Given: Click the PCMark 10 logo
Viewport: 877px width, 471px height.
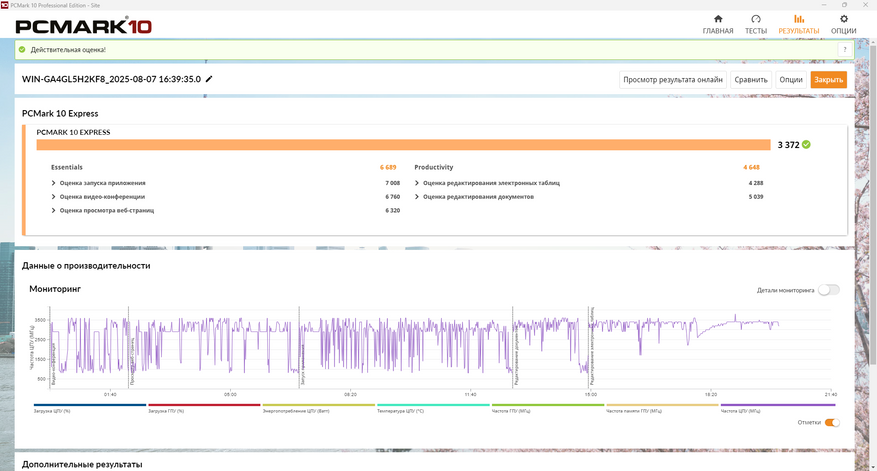Looking at the screenshot, I should [x=83, y=24].
